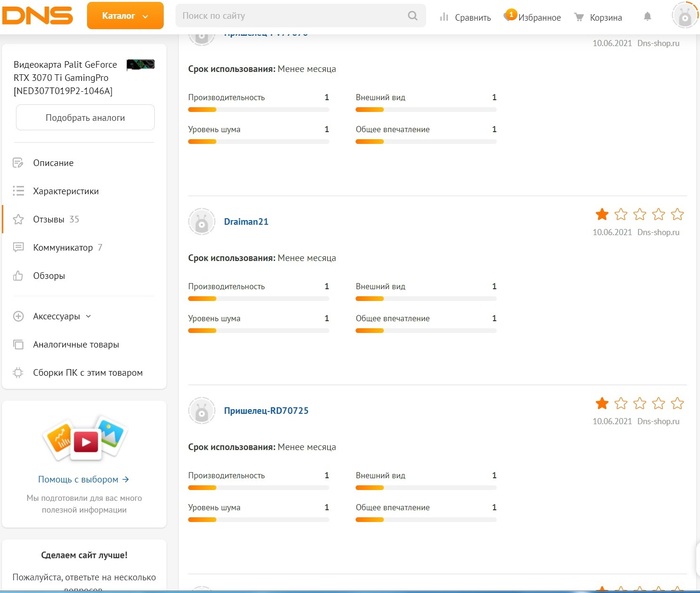Click Подобрать аналоги button
Image resolution: width=700 pixels, height=593 pixels.
pyautogui.click(x=85, y=117)
